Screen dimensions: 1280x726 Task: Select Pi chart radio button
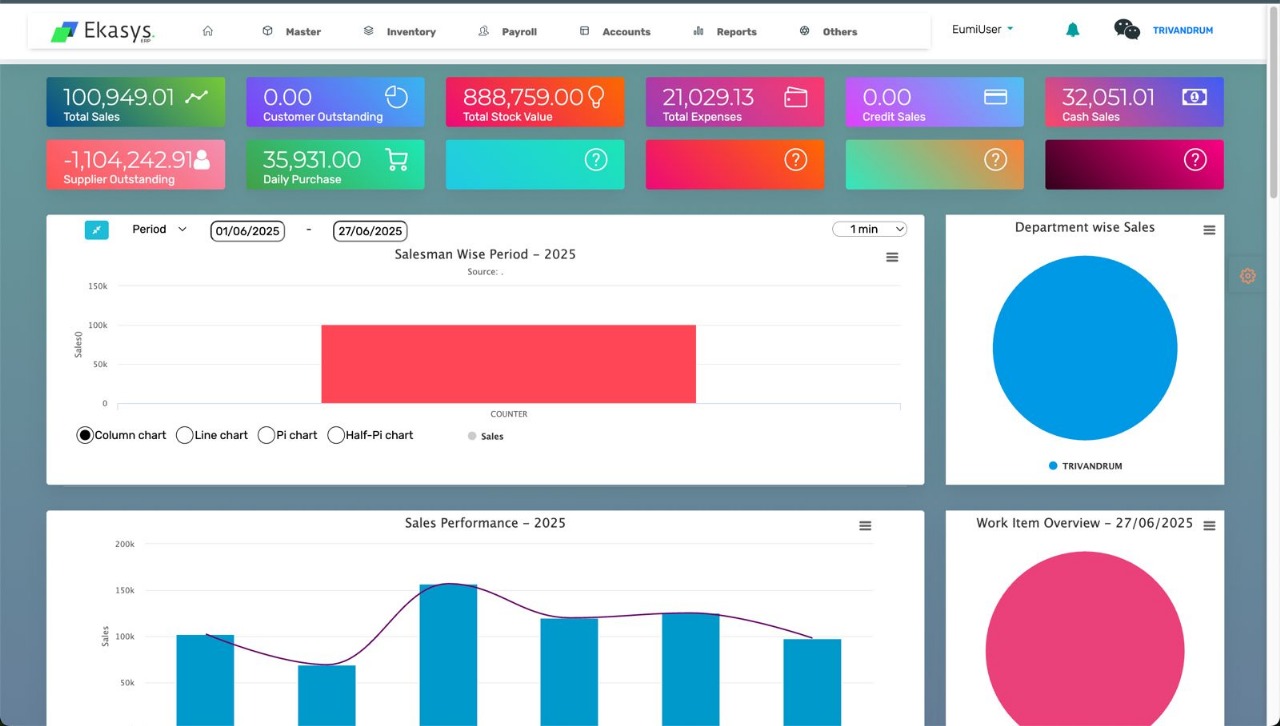[x=266, y=435]
